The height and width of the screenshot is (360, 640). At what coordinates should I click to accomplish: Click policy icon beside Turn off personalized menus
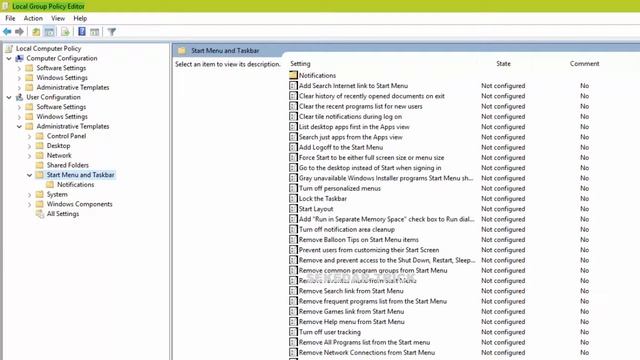click(293, 188)
